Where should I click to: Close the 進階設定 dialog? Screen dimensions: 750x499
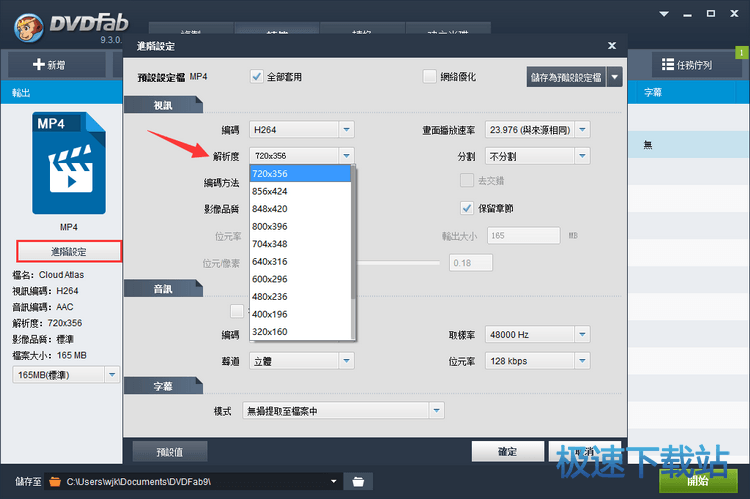pyautogui.click(x=612, y=45)
